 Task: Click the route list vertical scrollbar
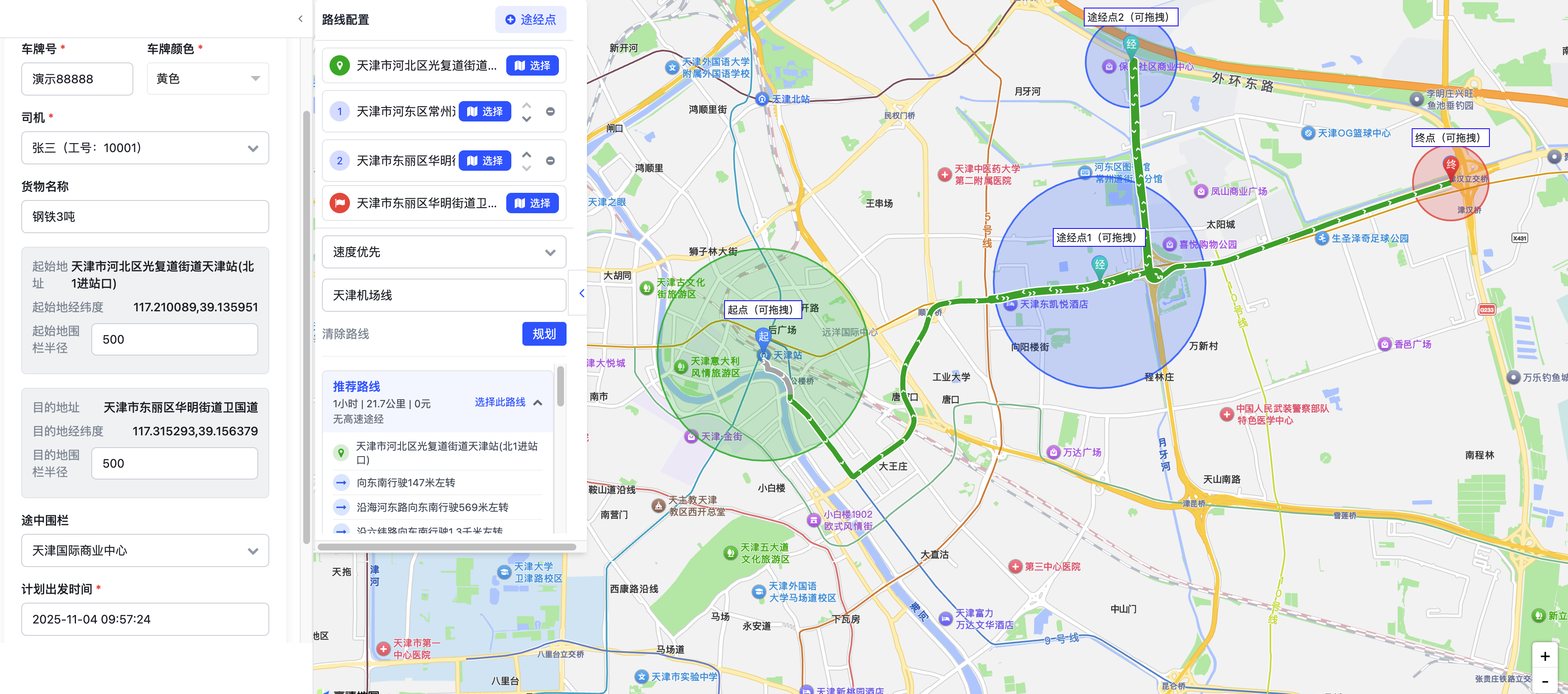(560, 385)
